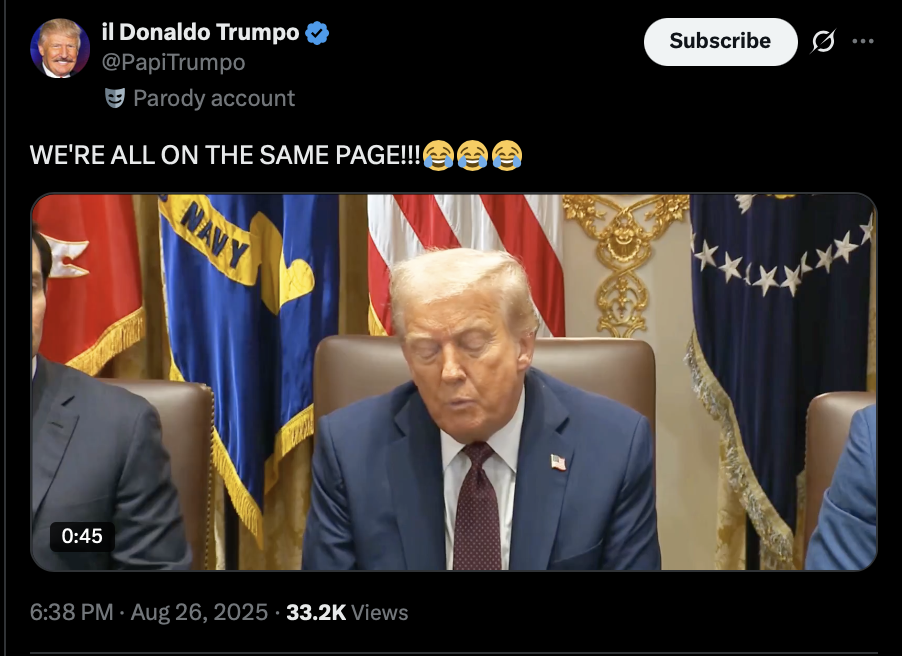Open il Donaldo Trumpo's profile avatar
902x656 pixels.
click(60, 48)
